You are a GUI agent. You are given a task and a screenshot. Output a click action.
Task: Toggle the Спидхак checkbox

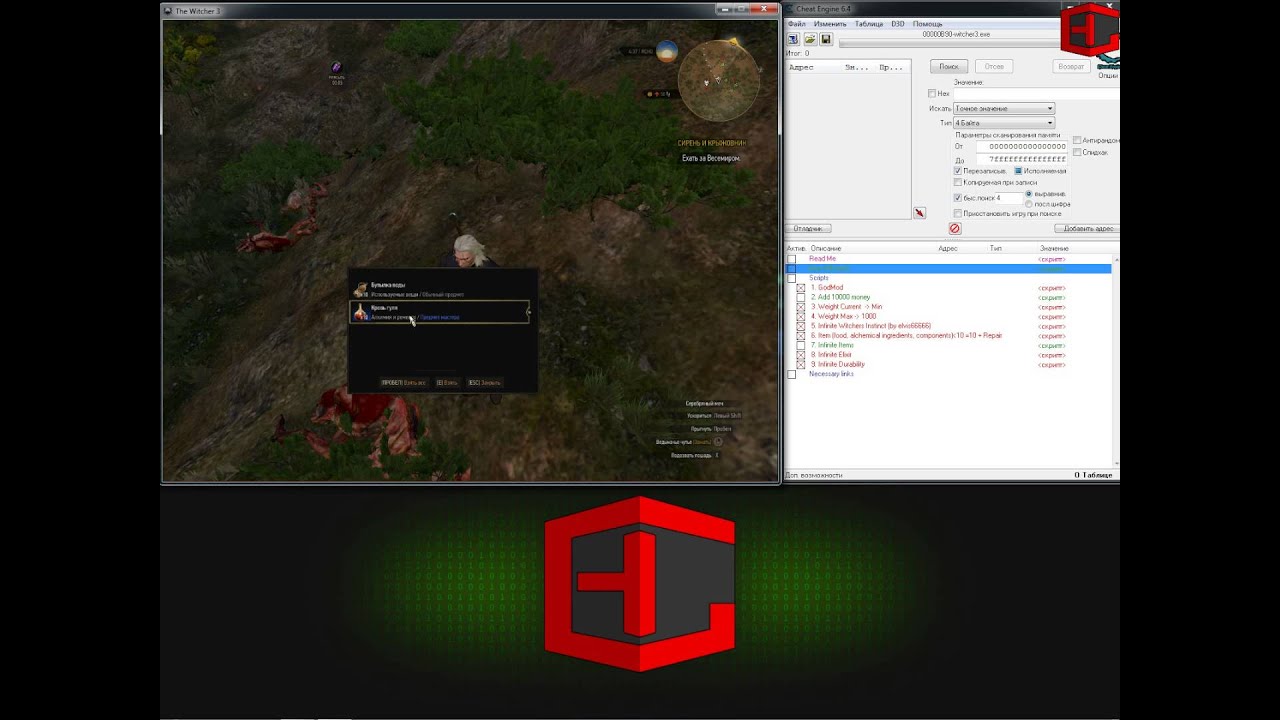coord(1077,152)
